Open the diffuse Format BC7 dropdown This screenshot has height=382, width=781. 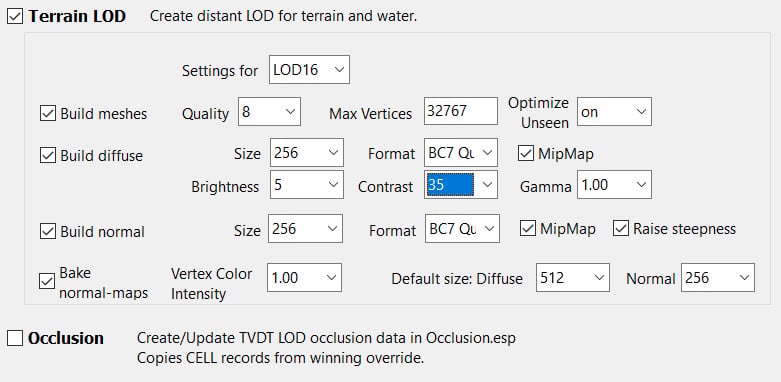pos(461,152)
